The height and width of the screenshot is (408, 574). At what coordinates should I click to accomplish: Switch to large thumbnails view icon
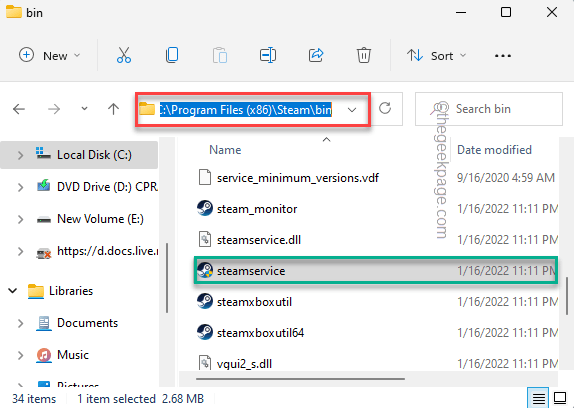(x=560, y=398)
